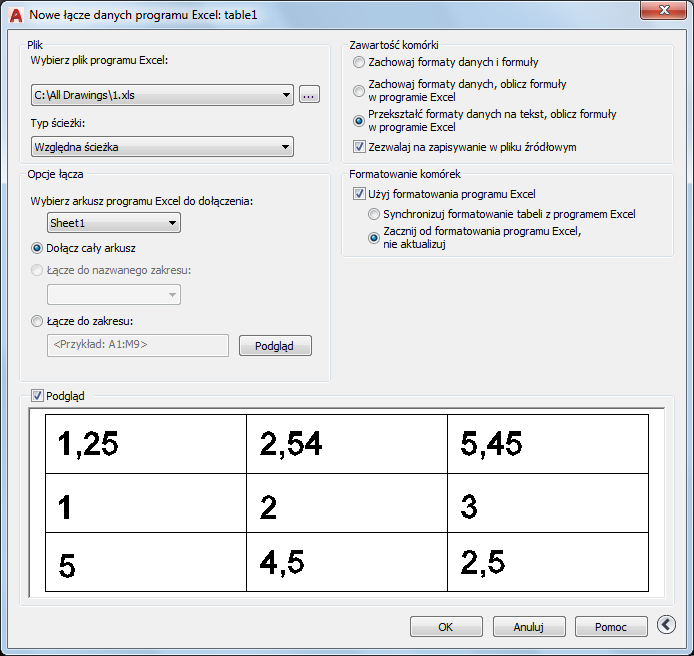Click the OK button
Image resolution: width=694 pixels, height=656 pixels.
[446, 627]
